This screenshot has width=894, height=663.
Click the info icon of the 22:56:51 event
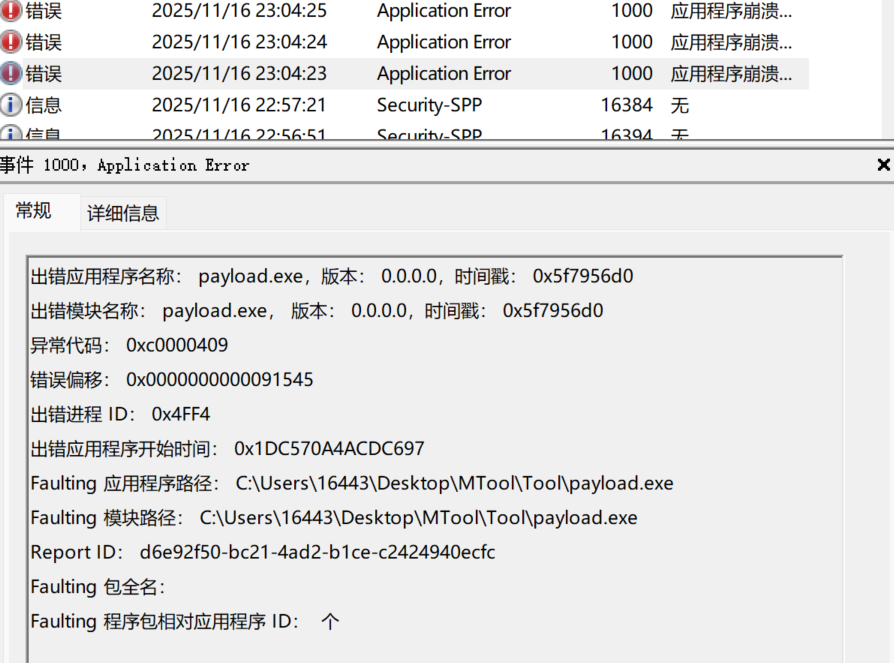(11, 134)
